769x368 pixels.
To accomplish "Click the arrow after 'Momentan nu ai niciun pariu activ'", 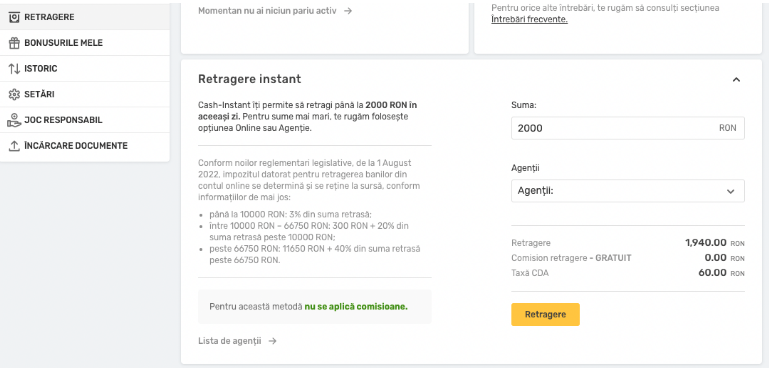I will 348,10.
